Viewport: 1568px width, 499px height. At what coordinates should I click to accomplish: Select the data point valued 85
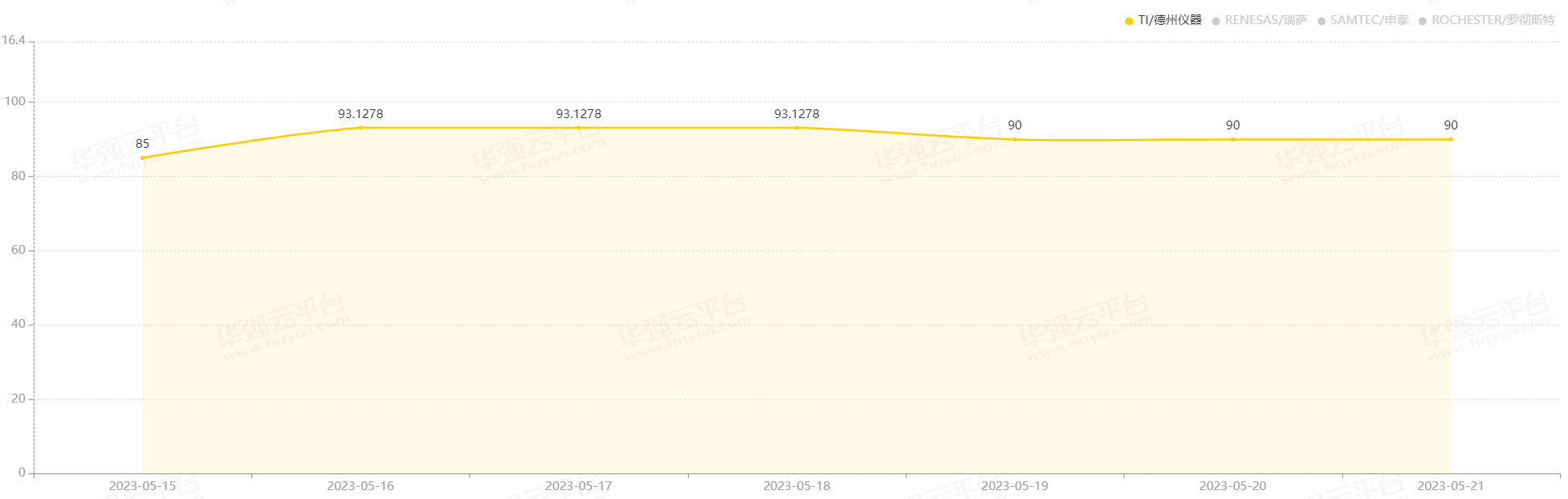(143, 157)
